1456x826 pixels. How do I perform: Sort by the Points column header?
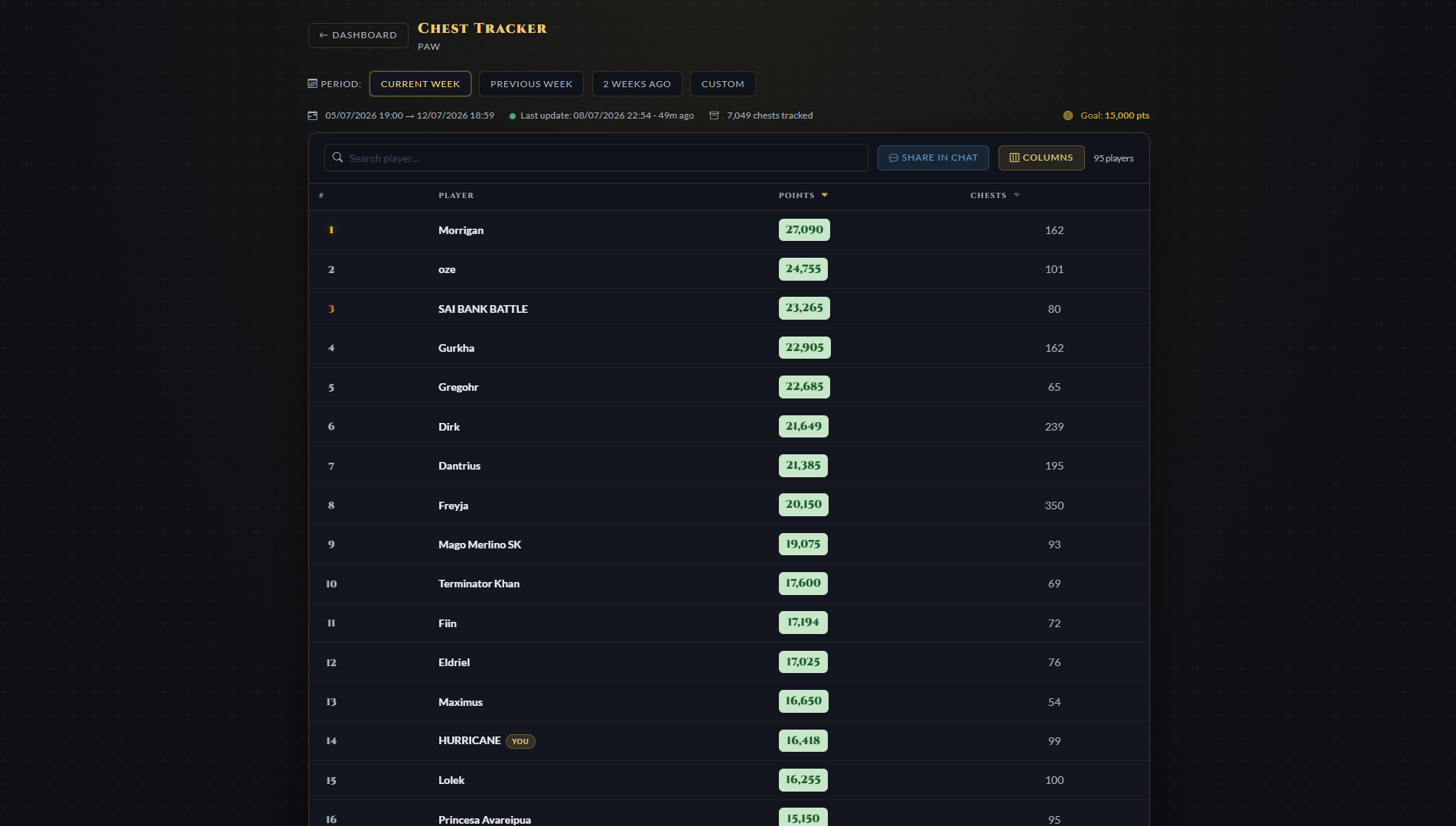click(803, 196)
